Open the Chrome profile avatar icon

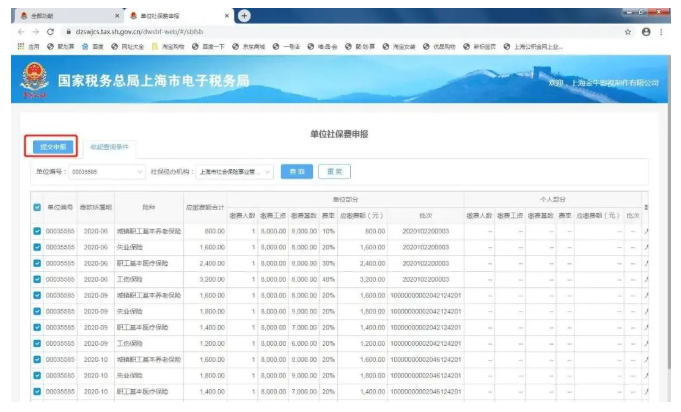[646, 32]
